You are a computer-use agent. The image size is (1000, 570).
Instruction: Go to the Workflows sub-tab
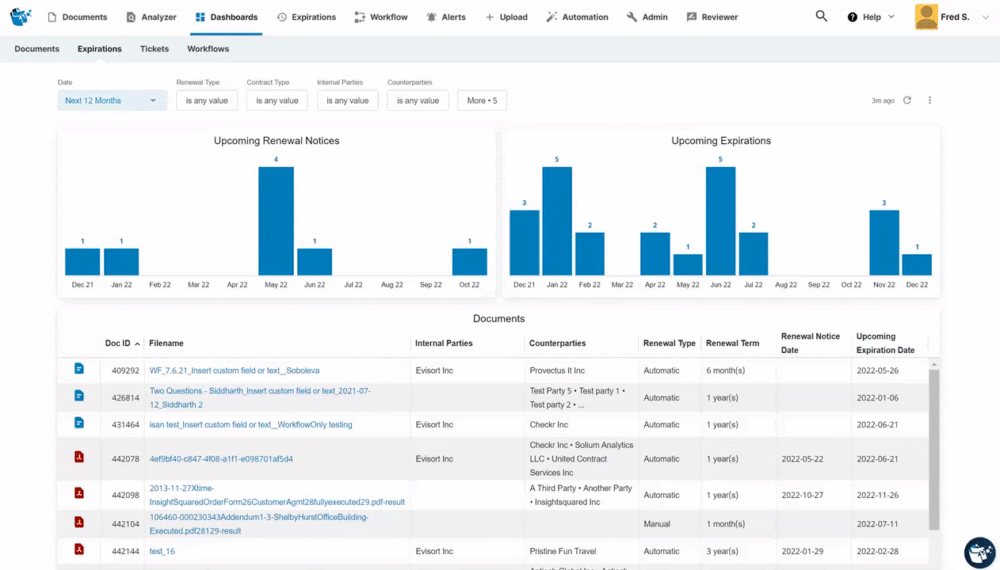208,49
